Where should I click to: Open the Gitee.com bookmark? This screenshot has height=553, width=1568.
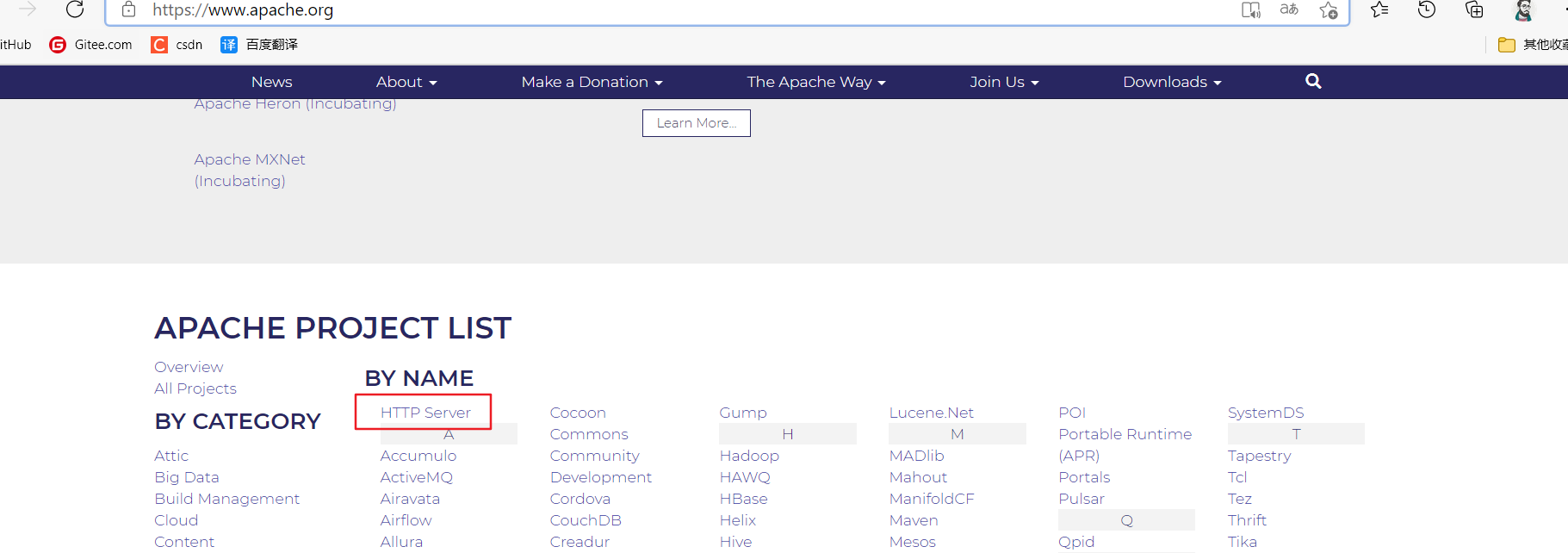coord(91,45)
